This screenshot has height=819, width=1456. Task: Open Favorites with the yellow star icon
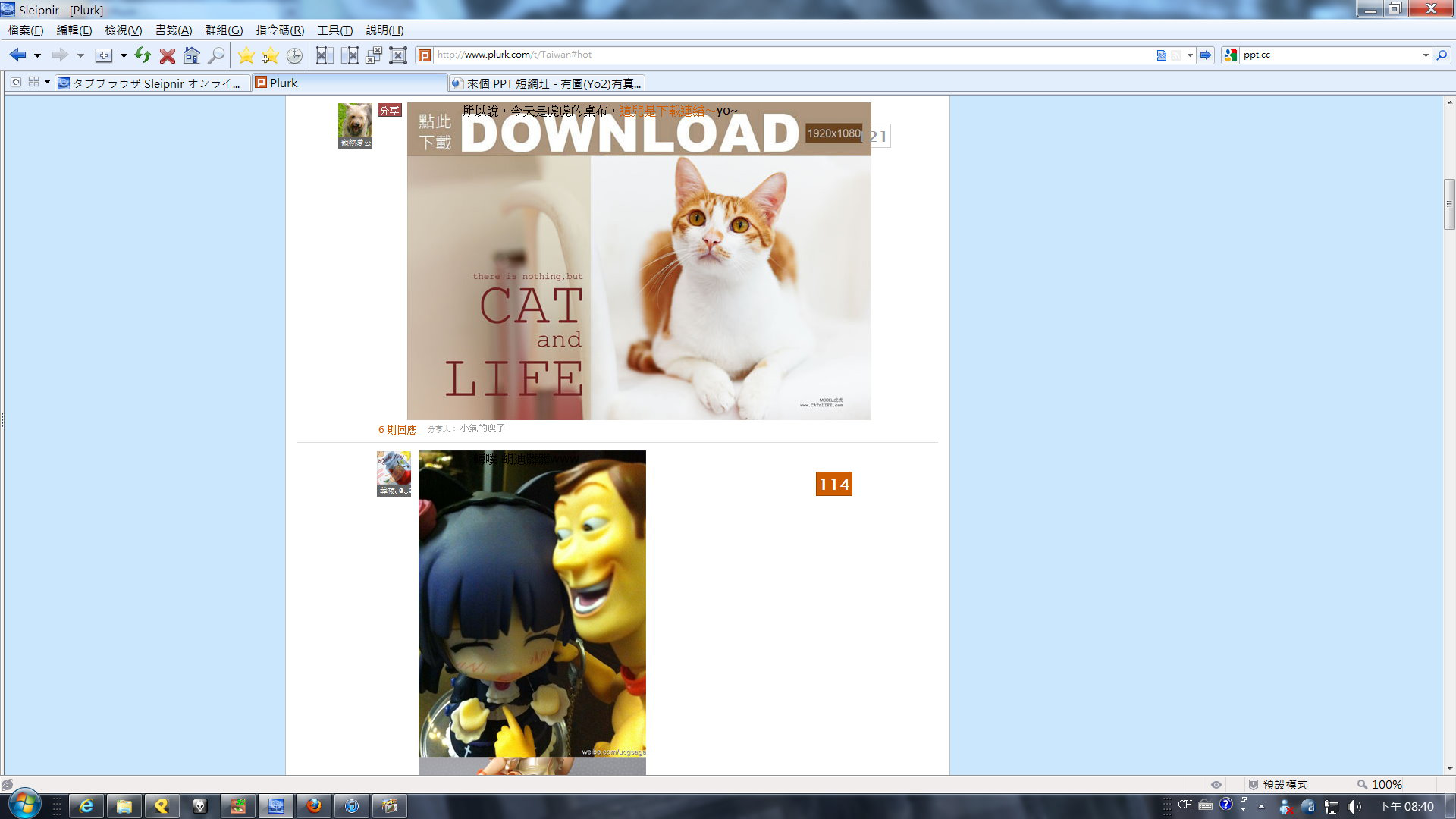point(246,55)
